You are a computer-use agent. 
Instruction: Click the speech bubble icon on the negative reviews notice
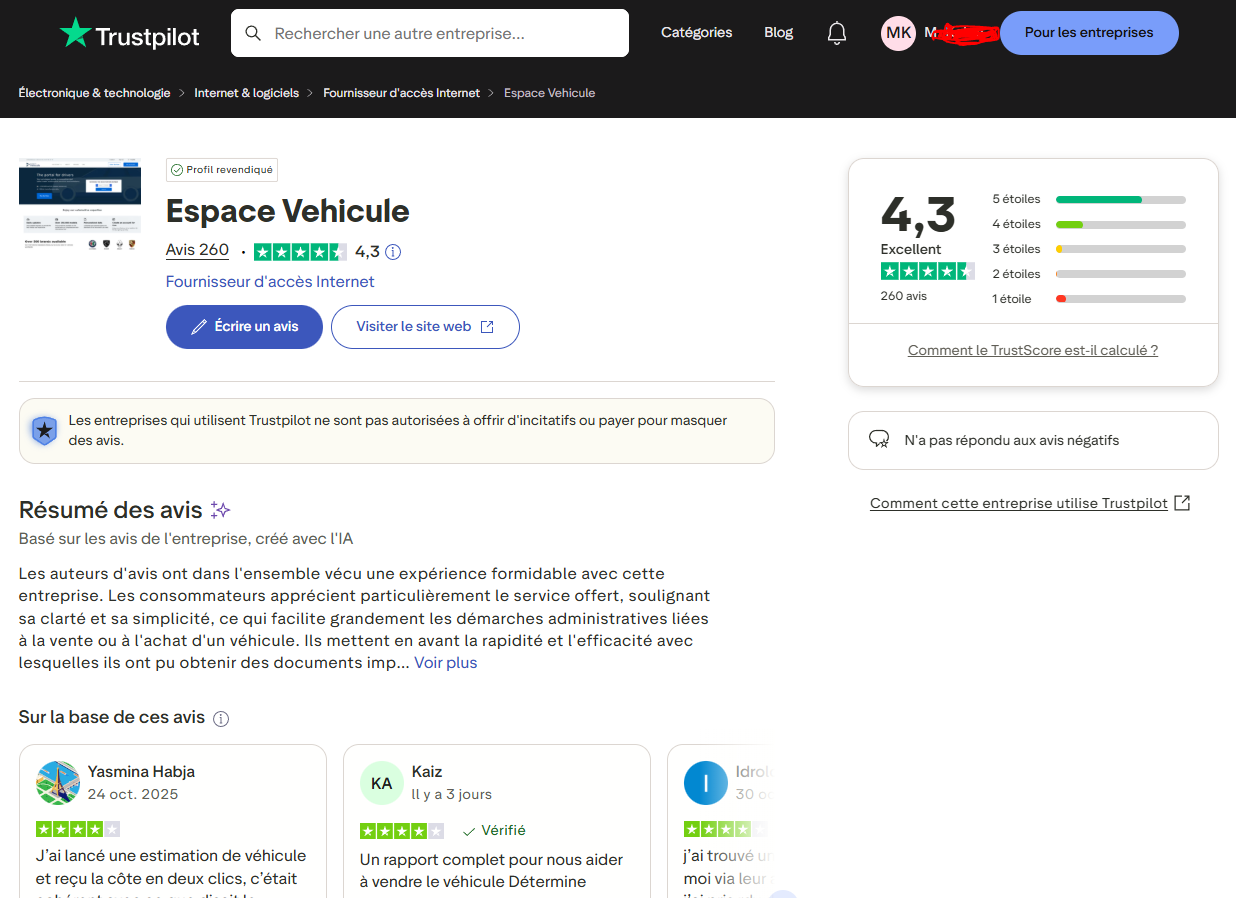tap(879, 438)
